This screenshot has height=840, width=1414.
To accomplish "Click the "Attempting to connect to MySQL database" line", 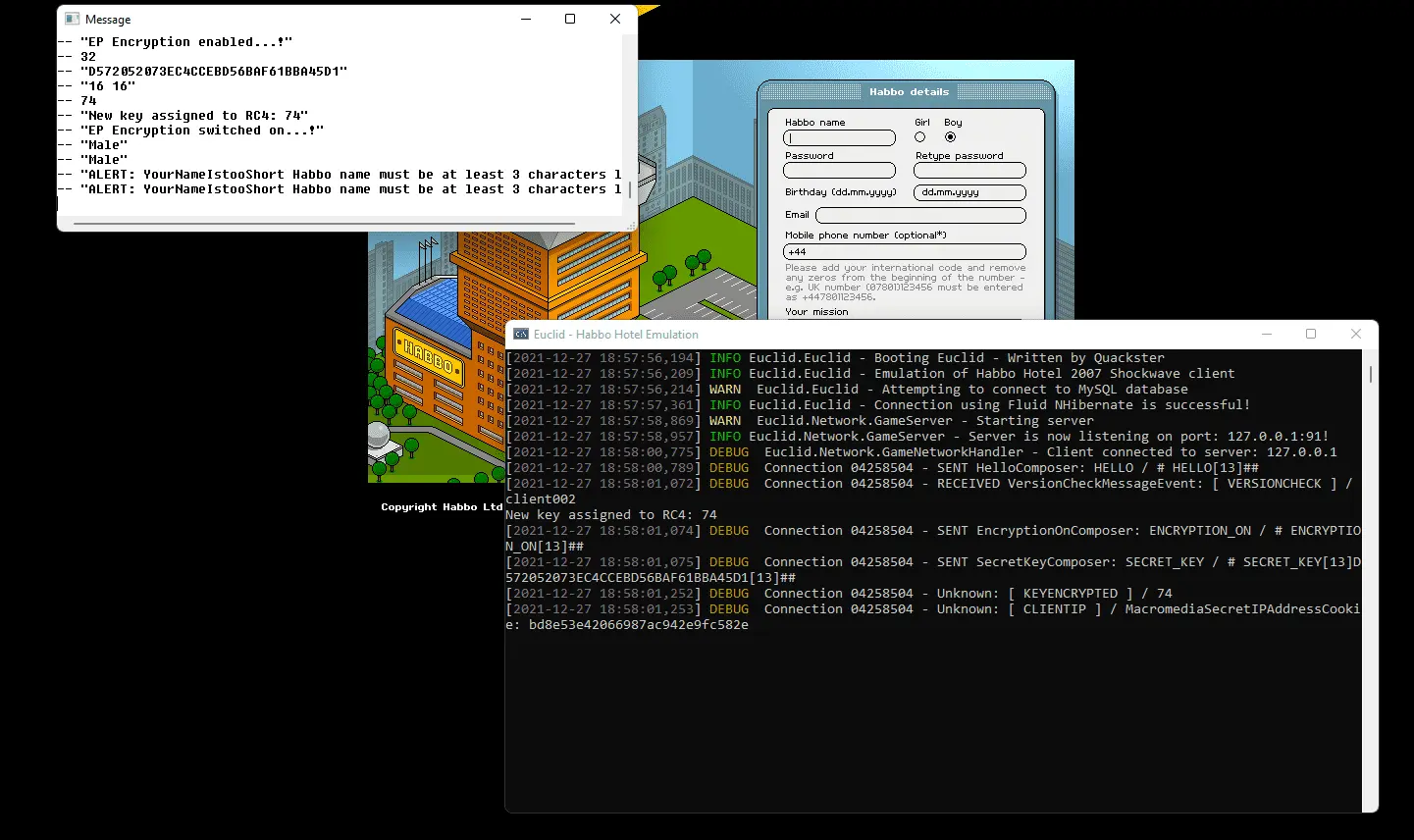I will (x=847, y=390).
